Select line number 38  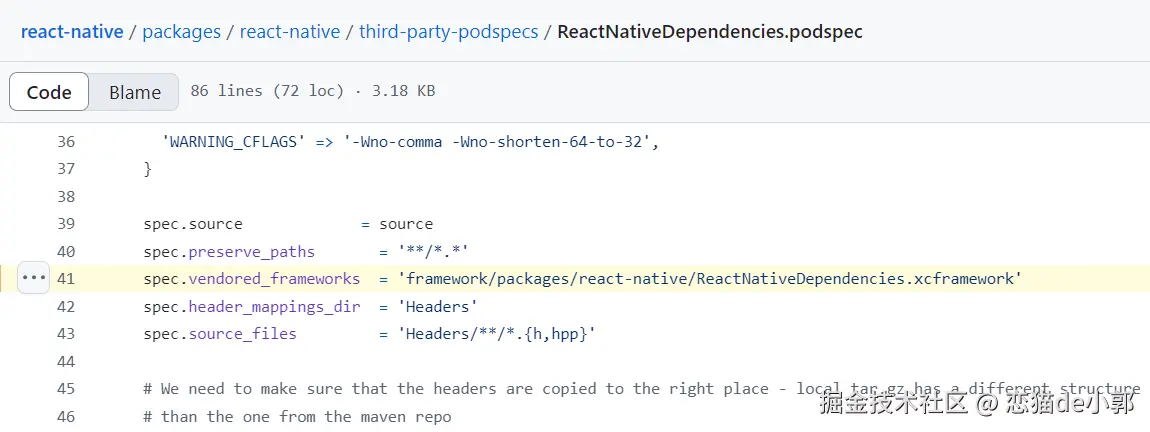[x=66, y=197]
